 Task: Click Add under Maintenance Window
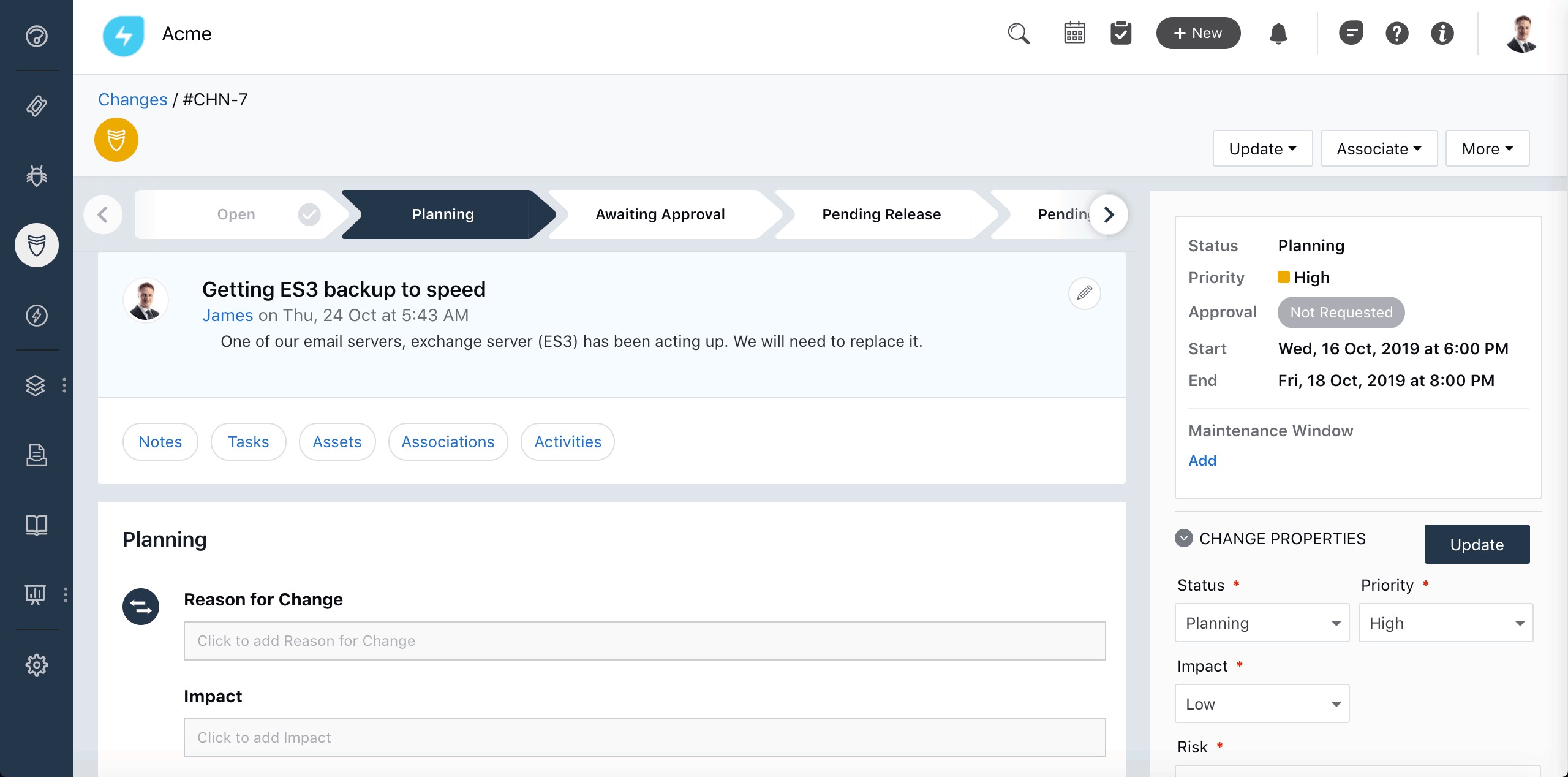[1202, 461]
